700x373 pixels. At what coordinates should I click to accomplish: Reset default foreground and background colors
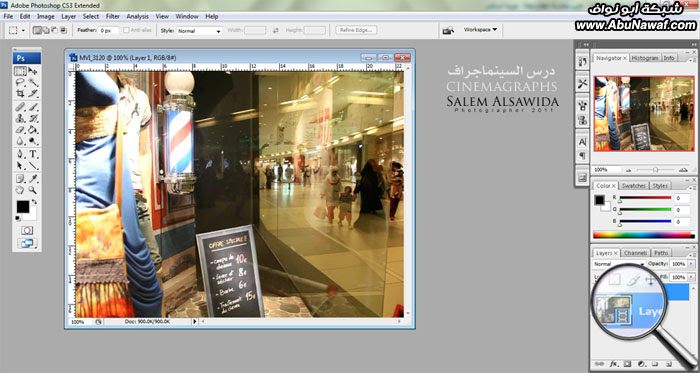tap(17, 218)
